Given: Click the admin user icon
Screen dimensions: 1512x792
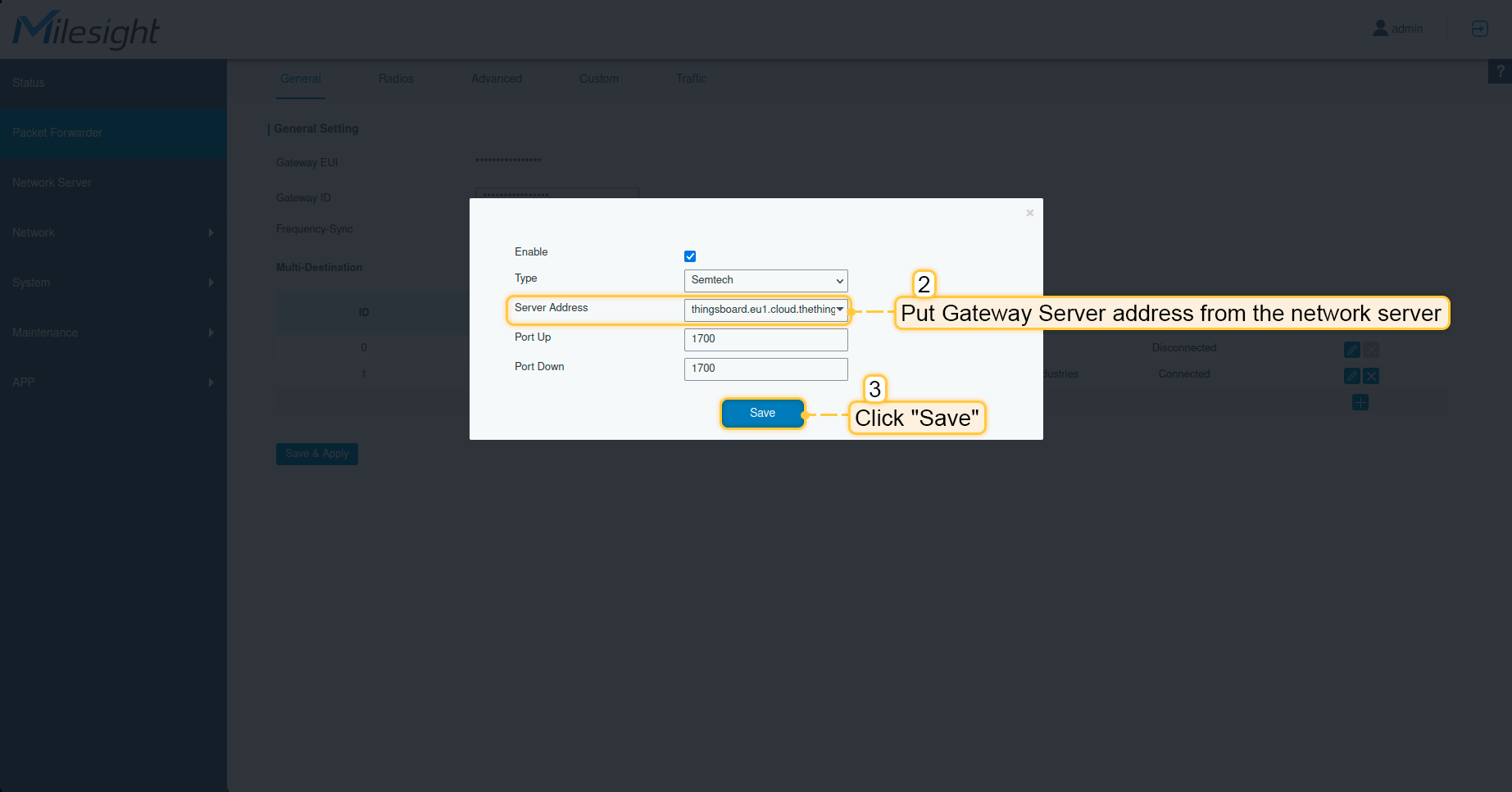Looking at the screenshot, I should coord(1380,29).
